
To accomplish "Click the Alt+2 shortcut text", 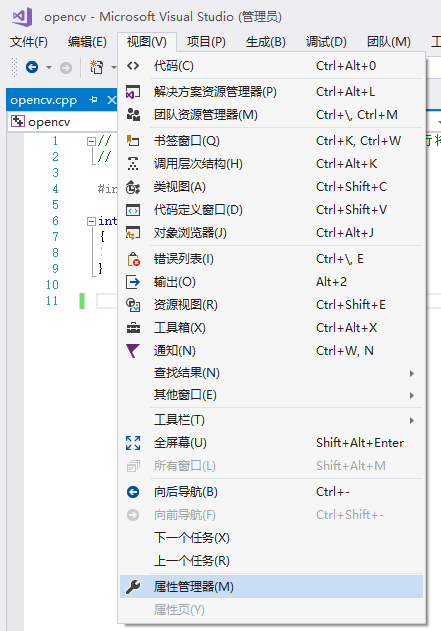I will tap(331, 282).
